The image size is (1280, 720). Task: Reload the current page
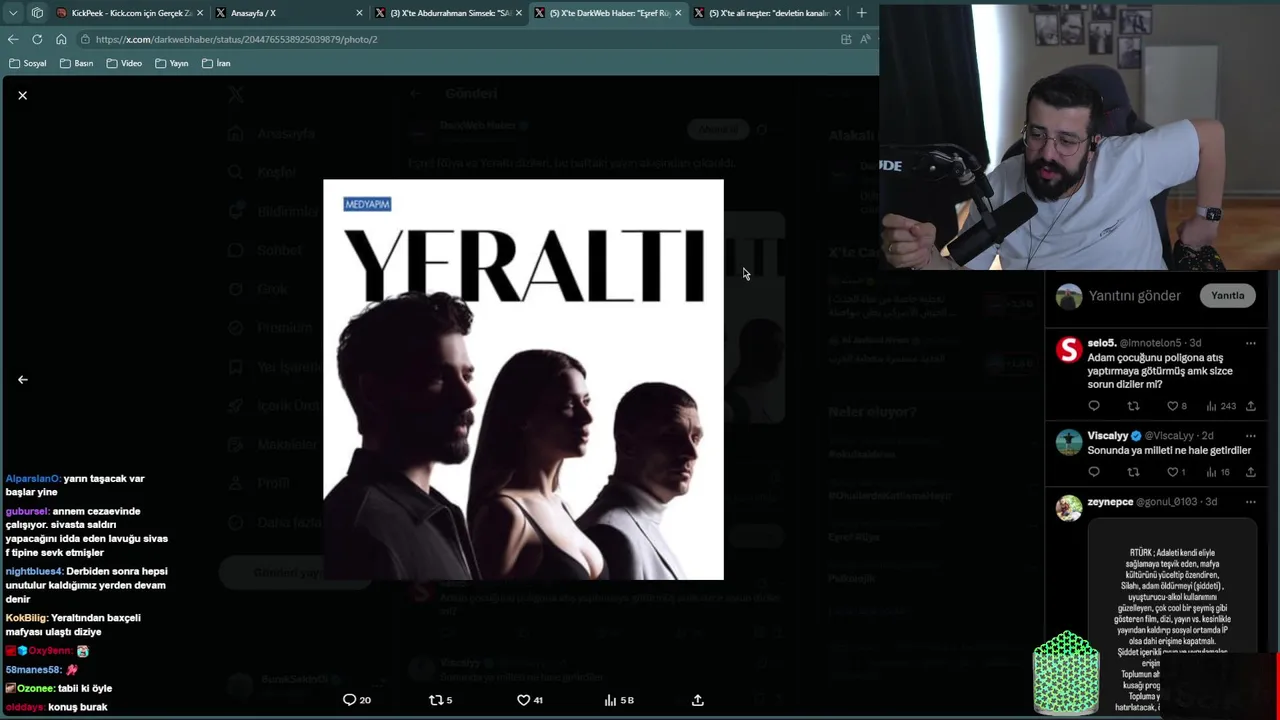[37, 39]
